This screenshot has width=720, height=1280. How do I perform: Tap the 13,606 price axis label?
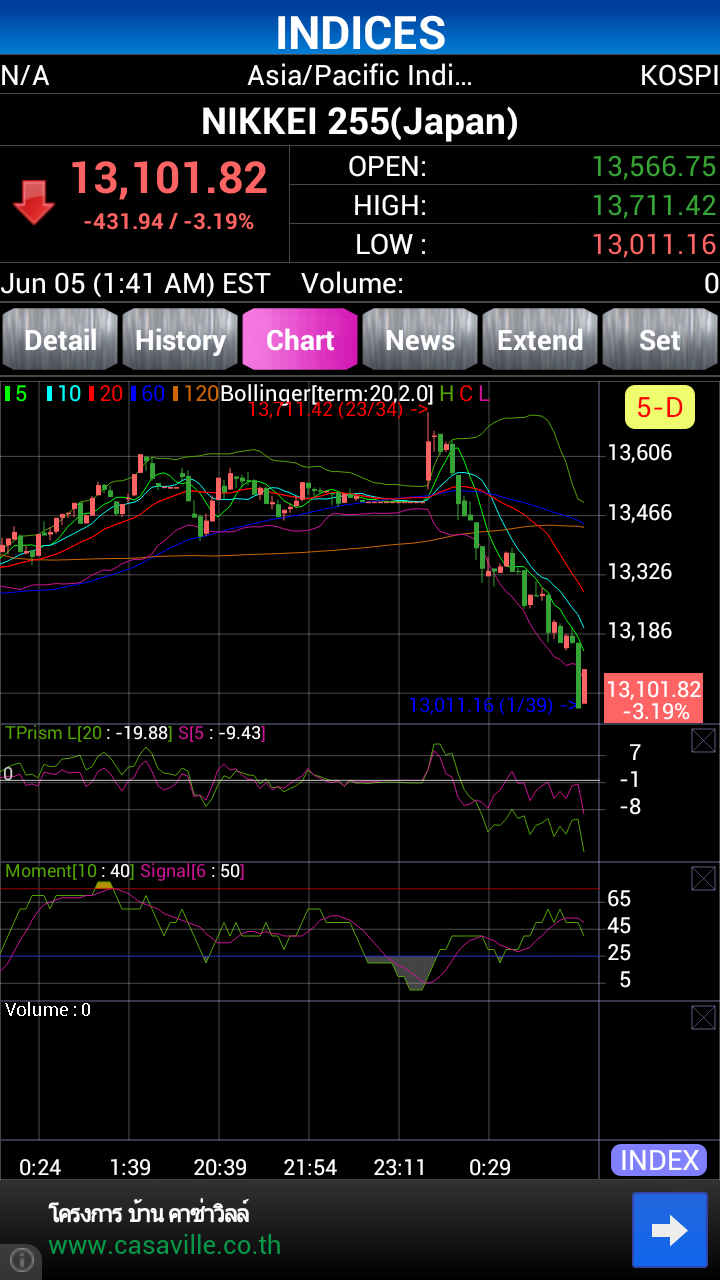coord(640,453)
